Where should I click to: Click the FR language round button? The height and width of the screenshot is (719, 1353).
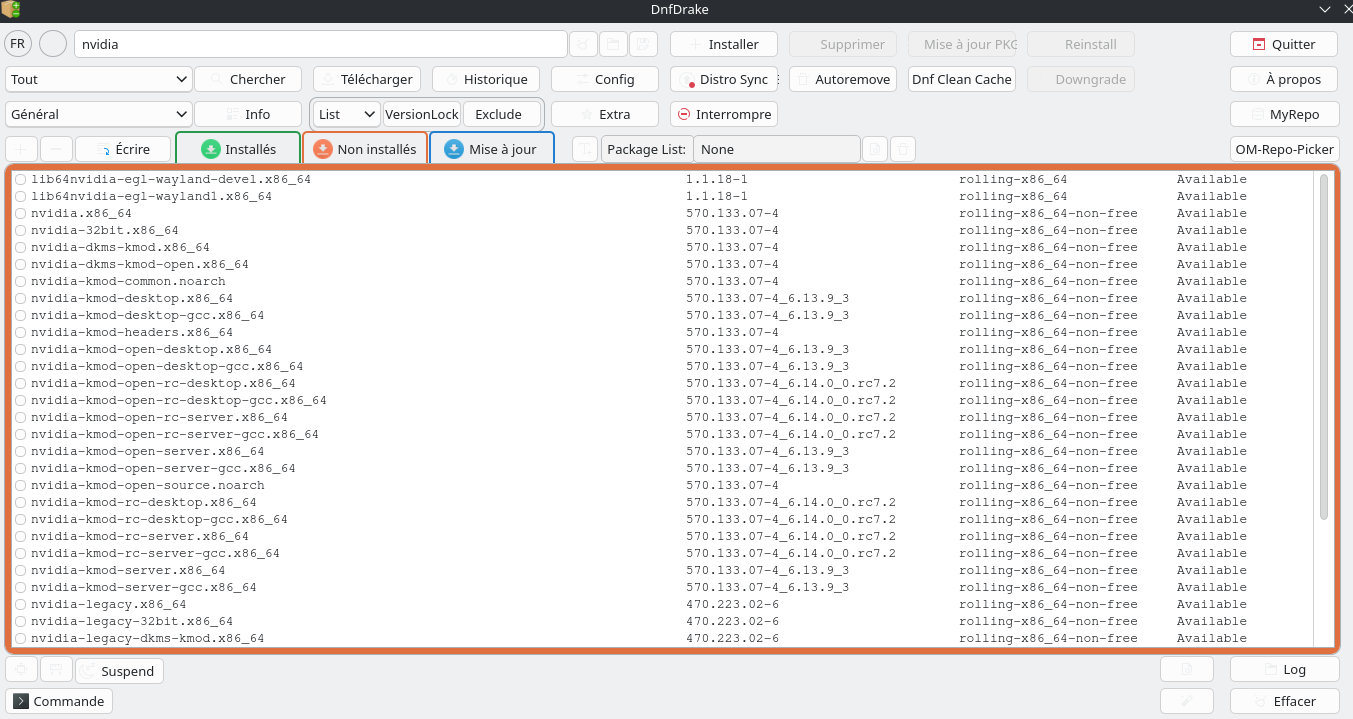(18, 44)
